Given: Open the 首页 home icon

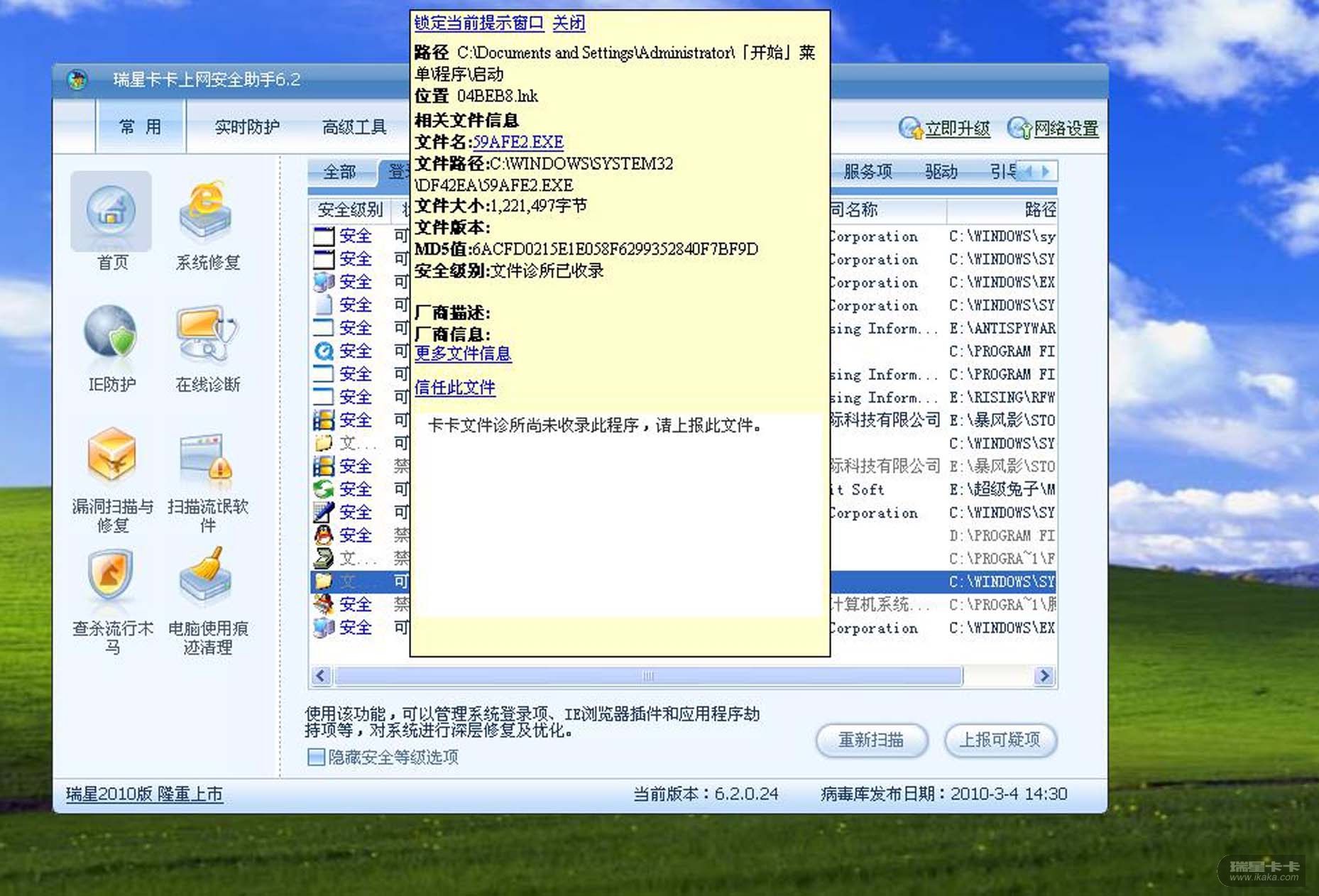Looking at the screenshot, I should (111, 212).
